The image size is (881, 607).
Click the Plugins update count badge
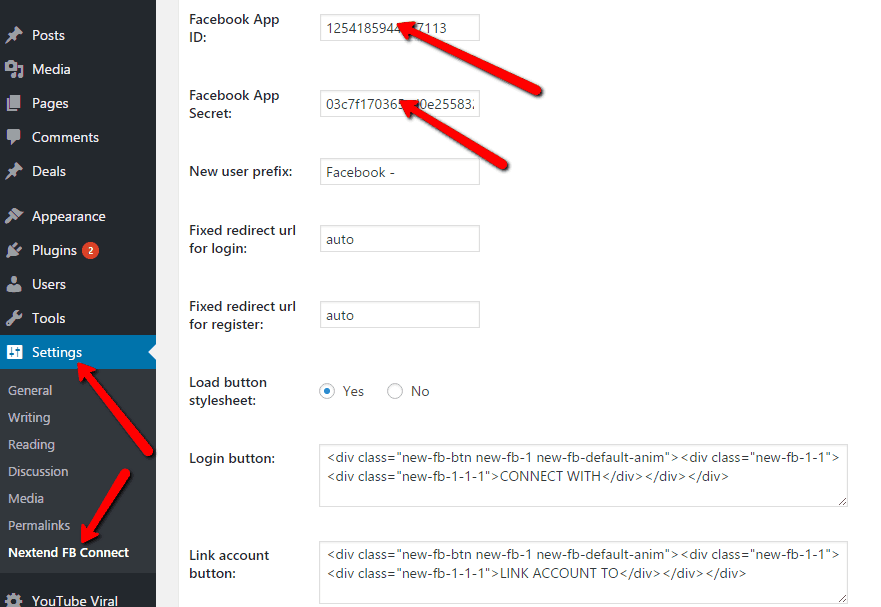[x=90, y=250]
